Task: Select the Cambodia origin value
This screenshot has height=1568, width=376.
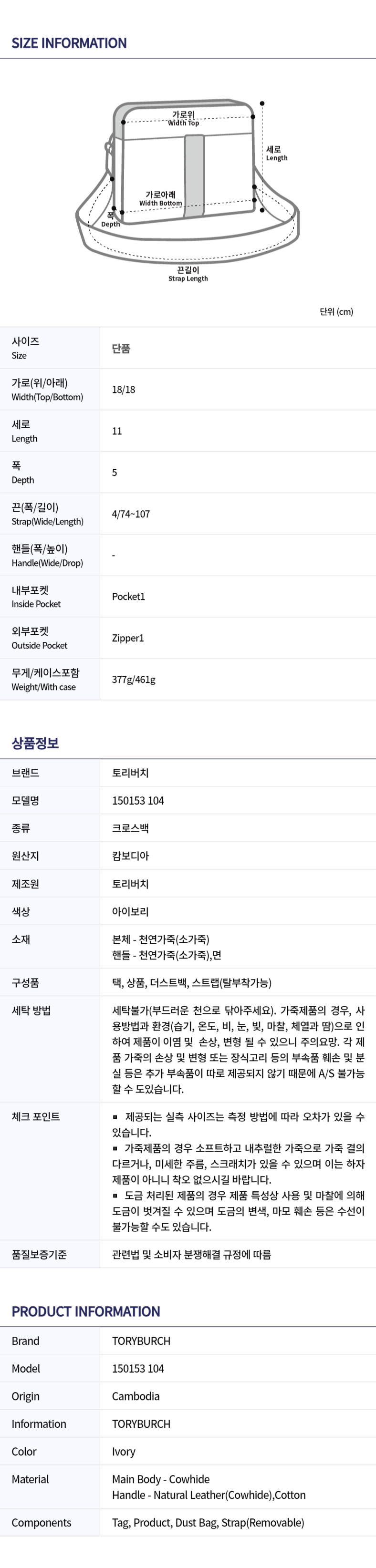Action: 136,1396
